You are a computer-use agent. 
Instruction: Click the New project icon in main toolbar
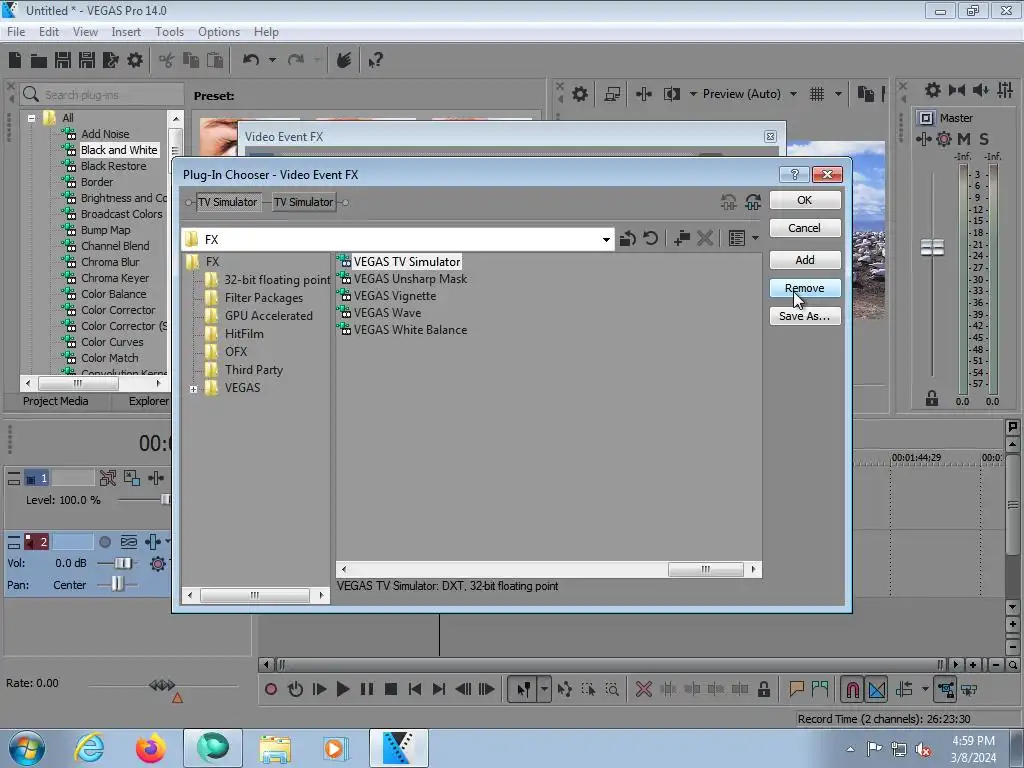click(15, 60)
